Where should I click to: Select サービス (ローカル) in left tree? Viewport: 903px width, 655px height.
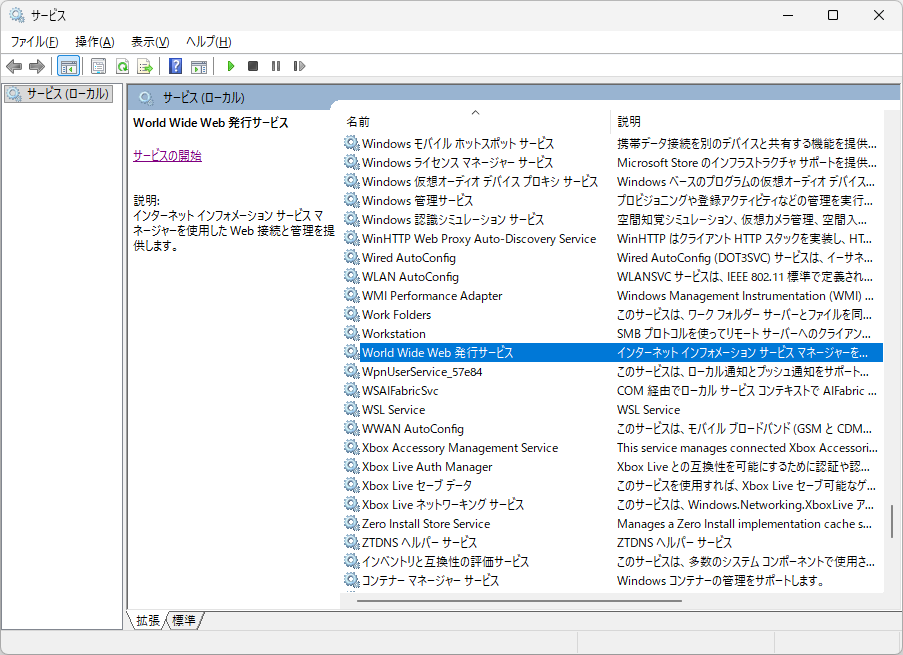coord(59,94)
